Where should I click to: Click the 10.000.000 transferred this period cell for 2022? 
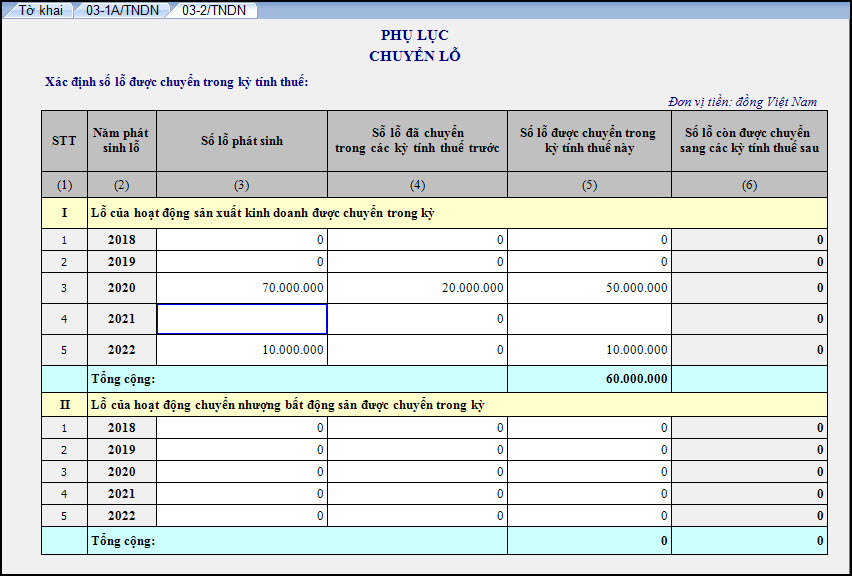[589, 350]
